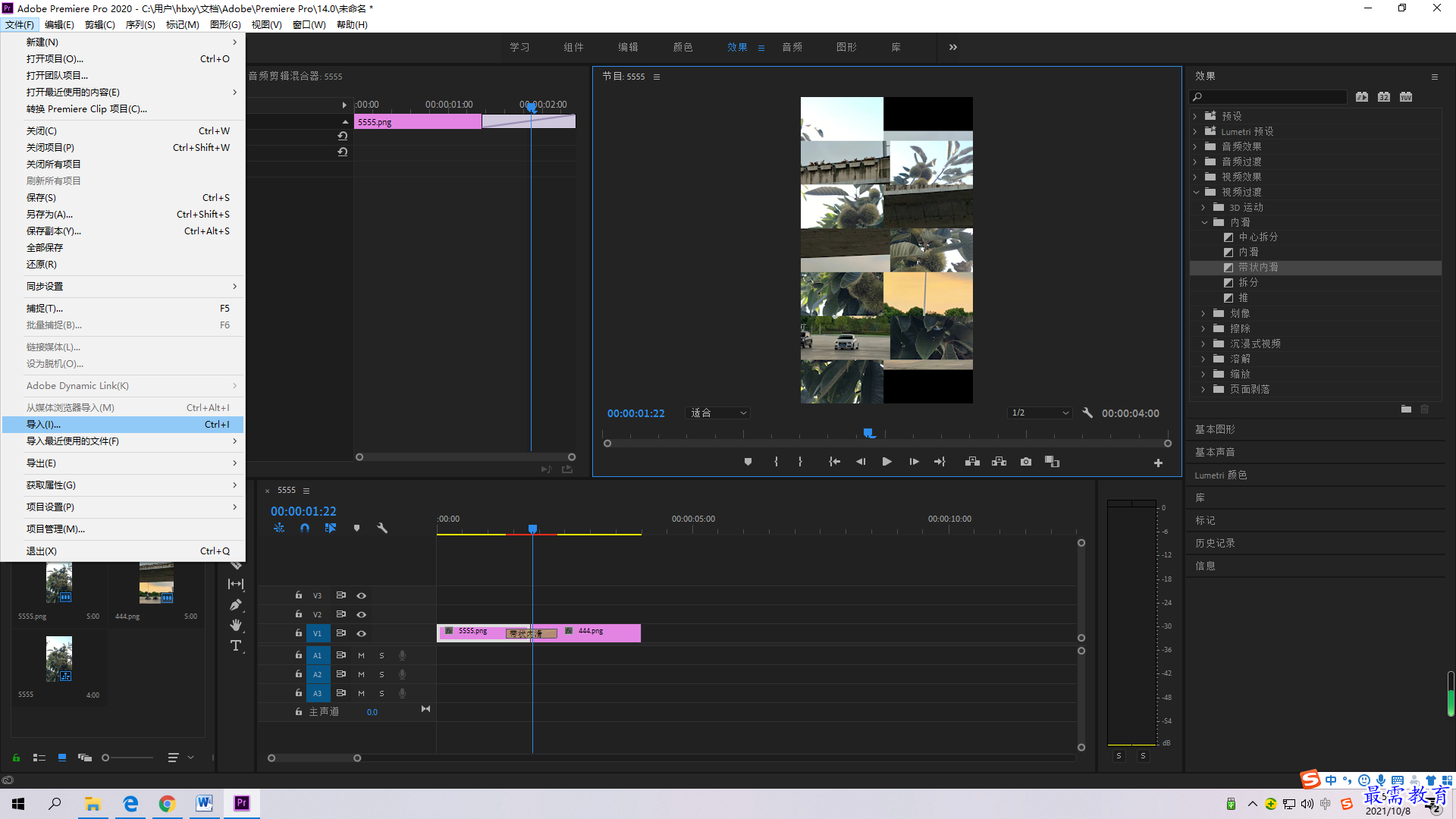Screen dimensions: 1456x819
Task: Choose 保存(S) from File menu
Action: pyautogui.click(x=123, y=197)
